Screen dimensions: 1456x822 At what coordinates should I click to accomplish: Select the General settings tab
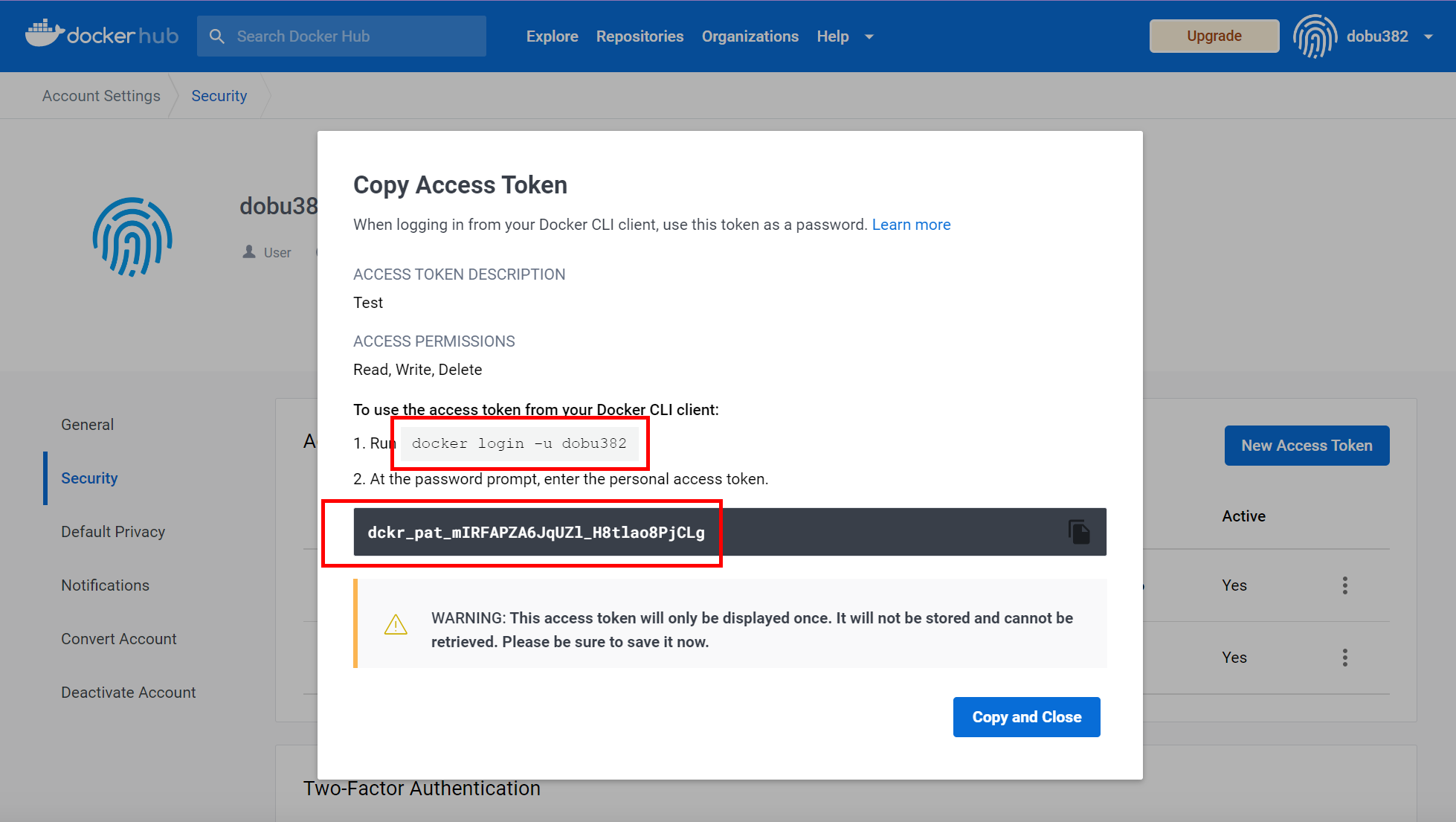(x=87, y=424)
